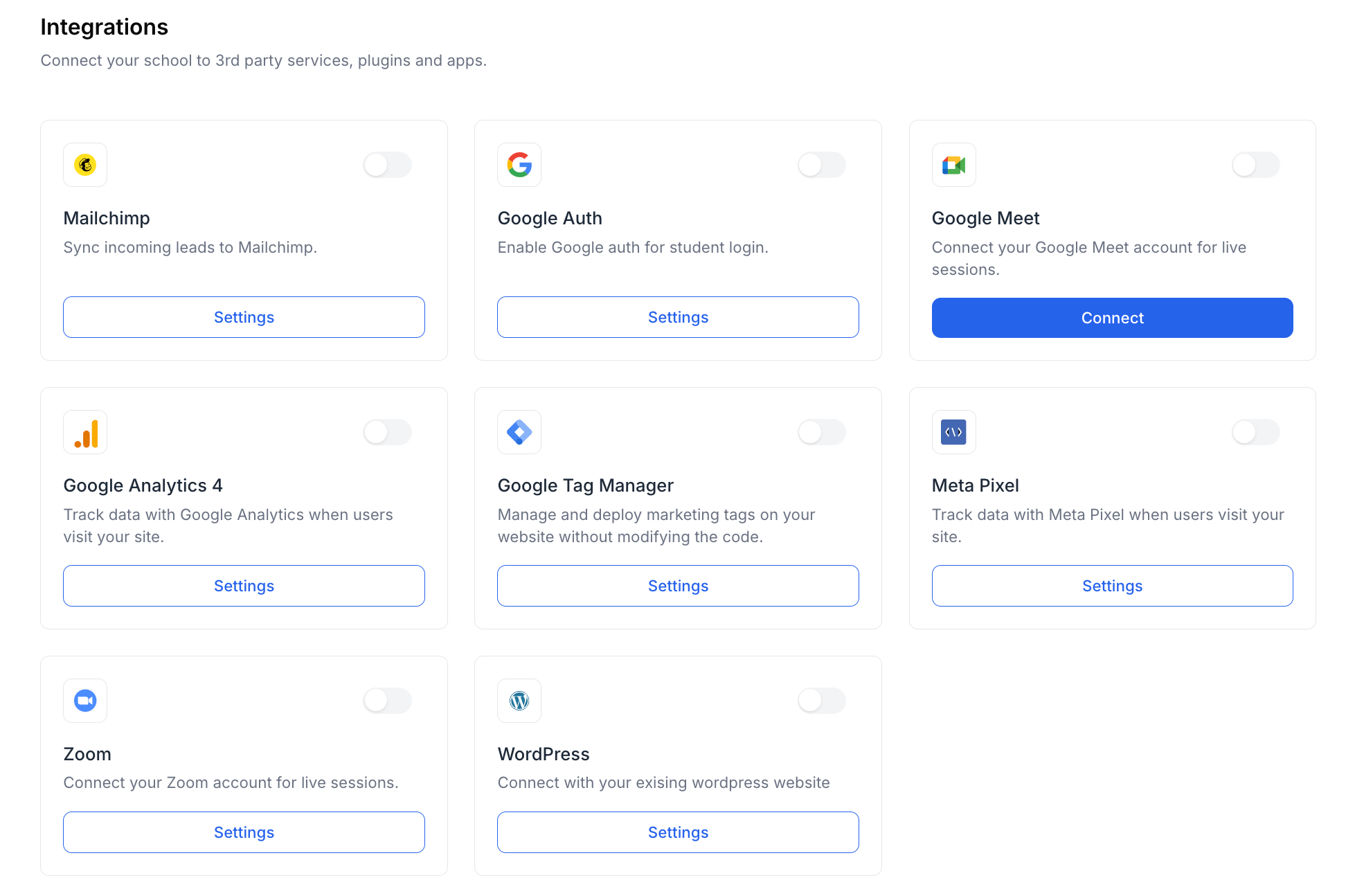Activate the Zoom integration toggle
This screenshot has width=1364, height=896.
(x=388, y=701)
